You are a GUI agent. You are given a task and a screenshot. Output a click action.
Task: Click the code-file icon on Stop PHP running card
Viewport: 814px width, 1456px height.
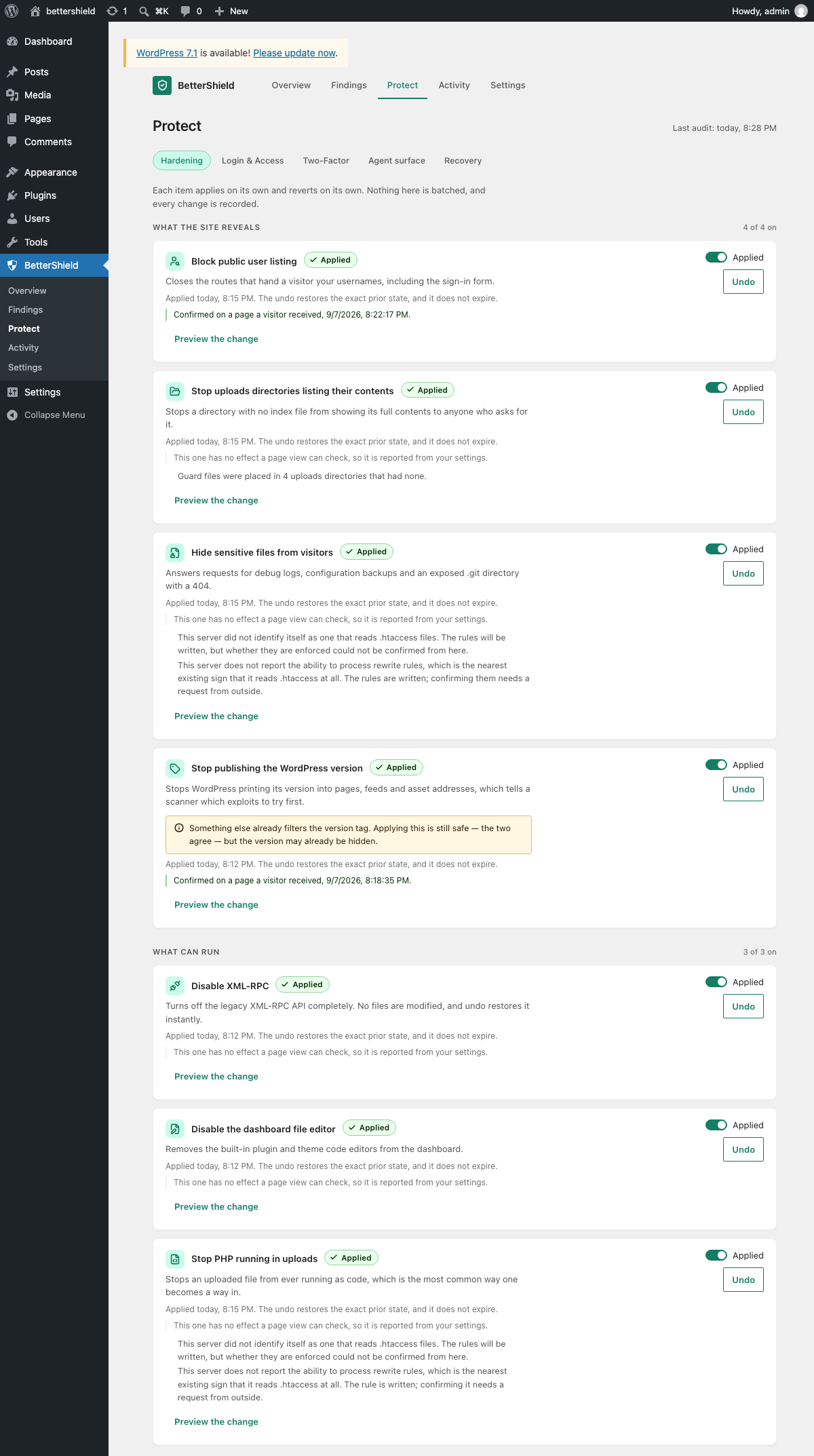tap(175, 1259)
